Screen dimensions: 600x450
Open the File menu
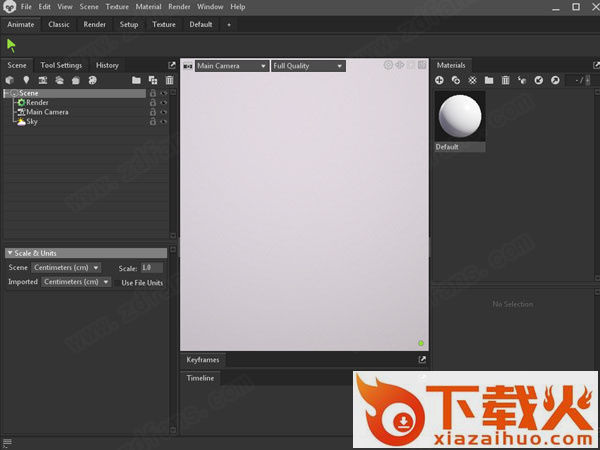26,7
